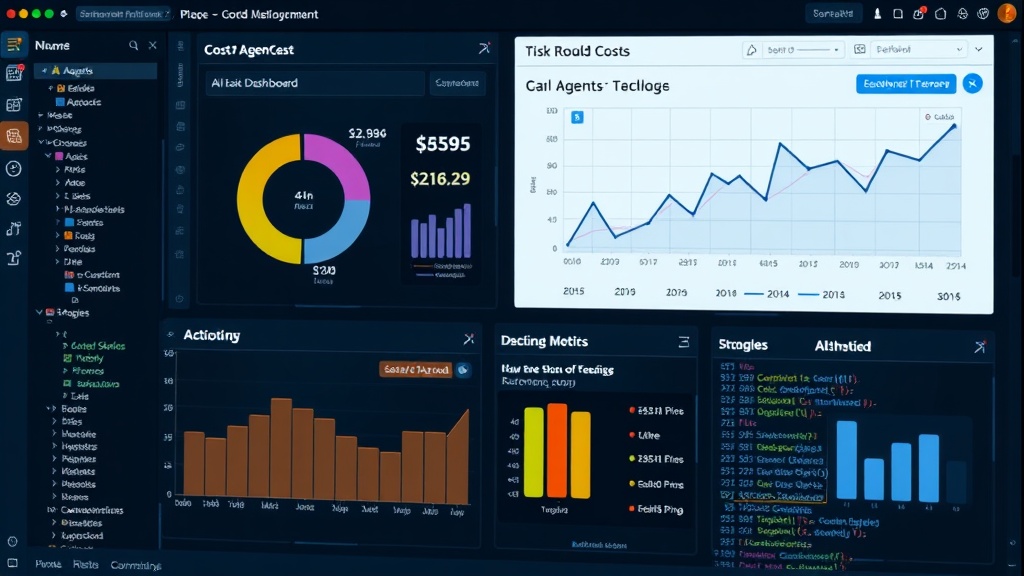
Task: Click the bell icon in the top bar
Action: coord(877,14)
